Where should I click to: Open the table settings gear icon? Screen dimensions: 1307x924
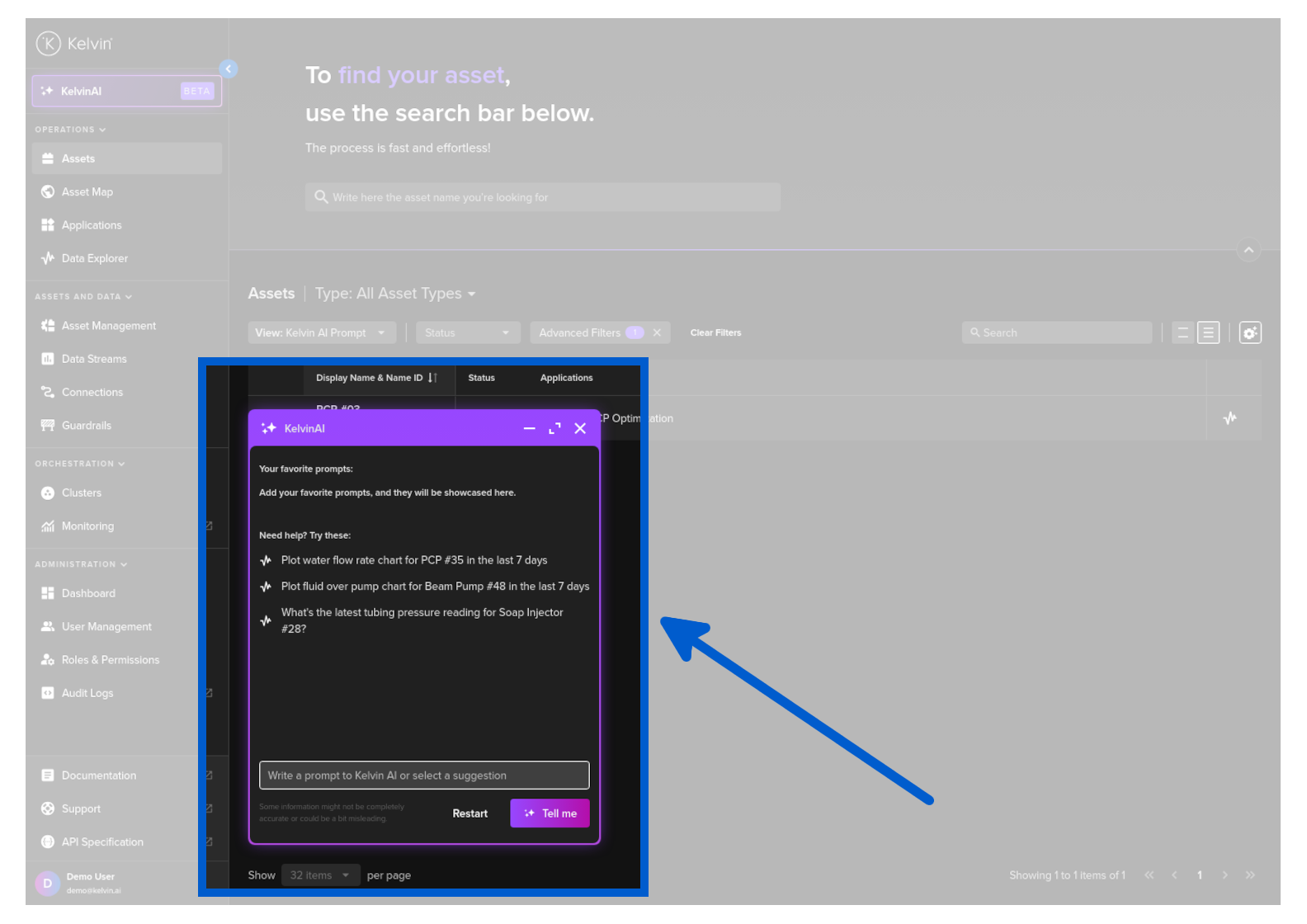pyautogui.click(x=1250, y=332)
